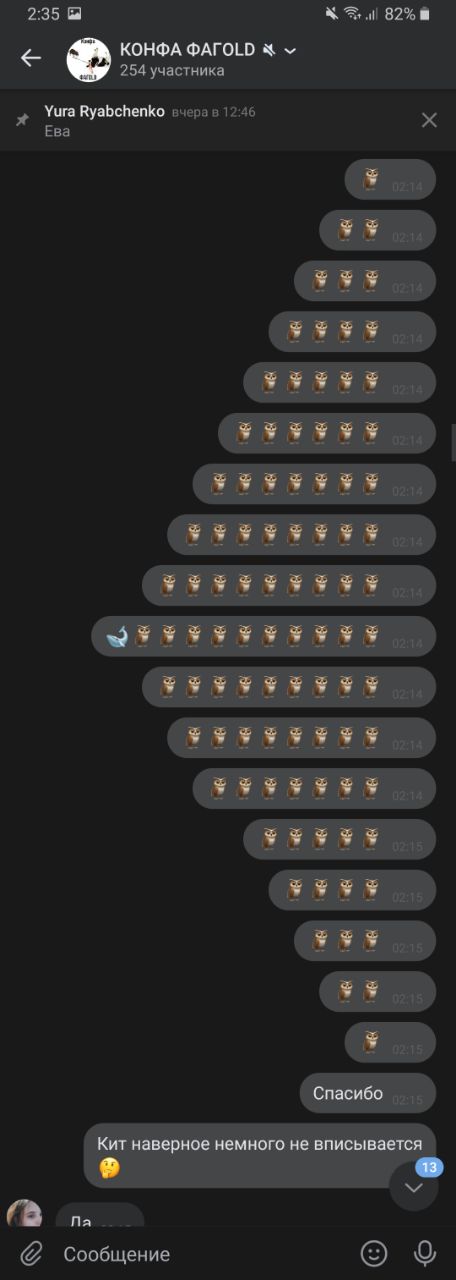Tap the microphone voice message icon

point(425,1253)
